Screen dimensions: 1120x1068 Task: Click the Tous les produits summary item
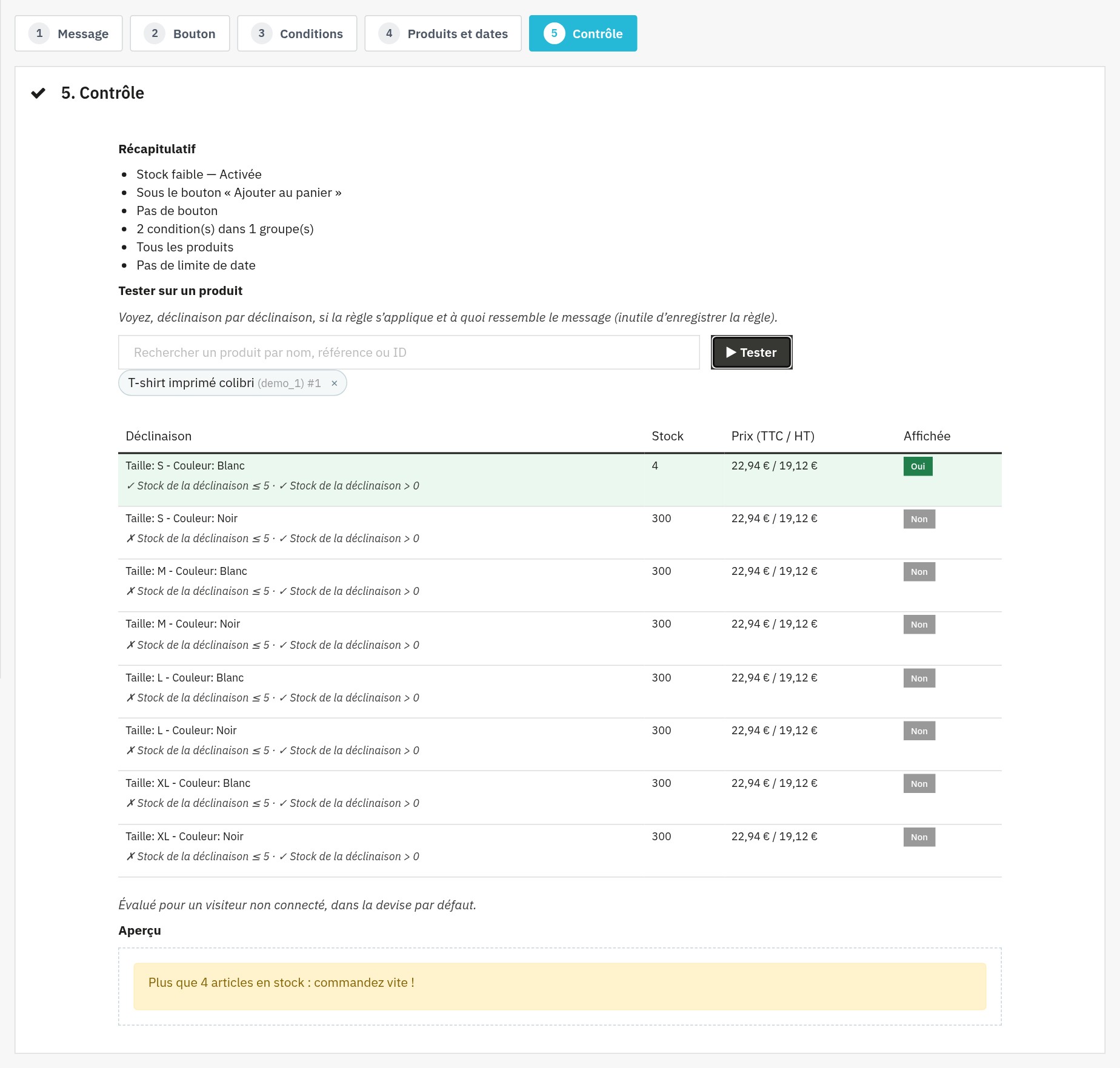pos(185,247)
